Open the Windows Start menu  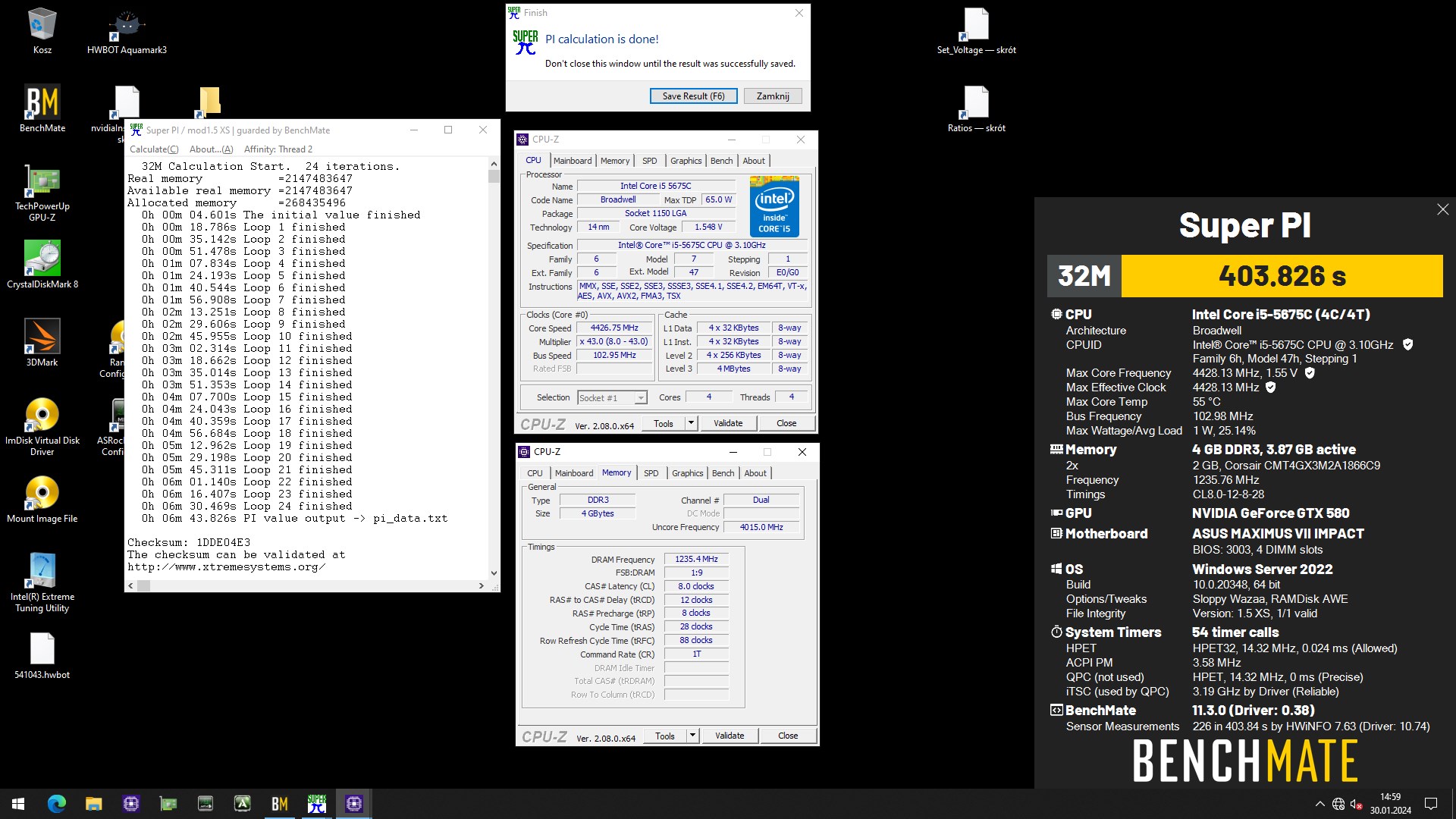pyautogui.click(x=18, y=804)
